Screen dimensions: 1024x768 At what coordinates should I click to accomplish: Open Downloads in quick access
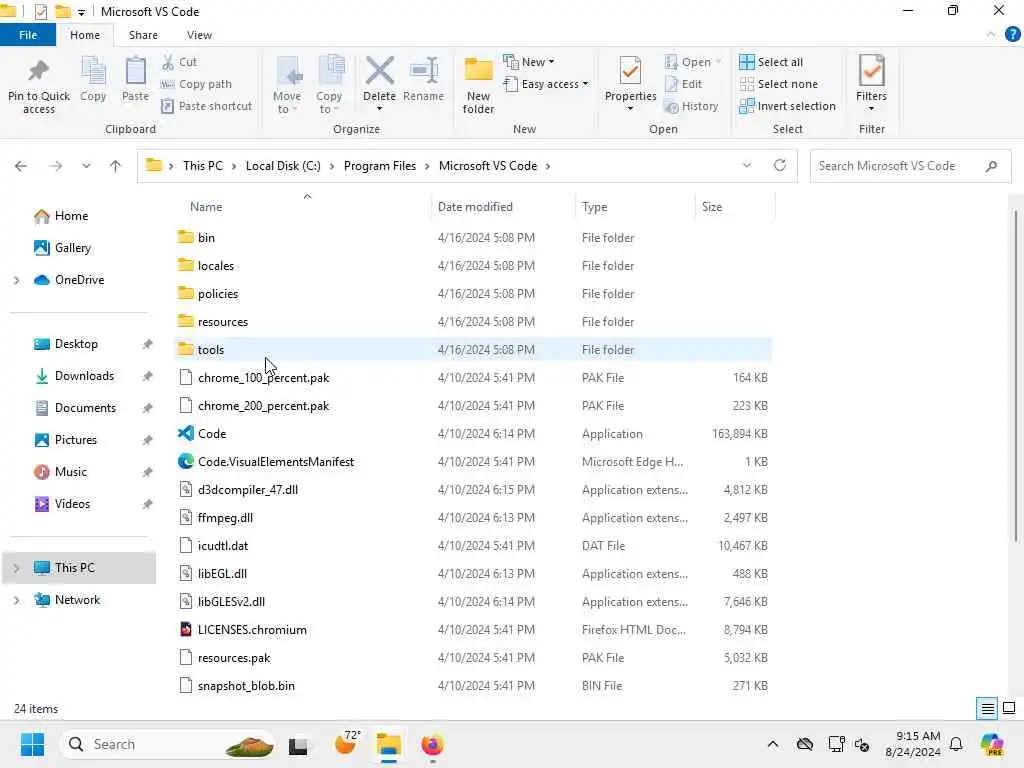[x=84, y=376]
